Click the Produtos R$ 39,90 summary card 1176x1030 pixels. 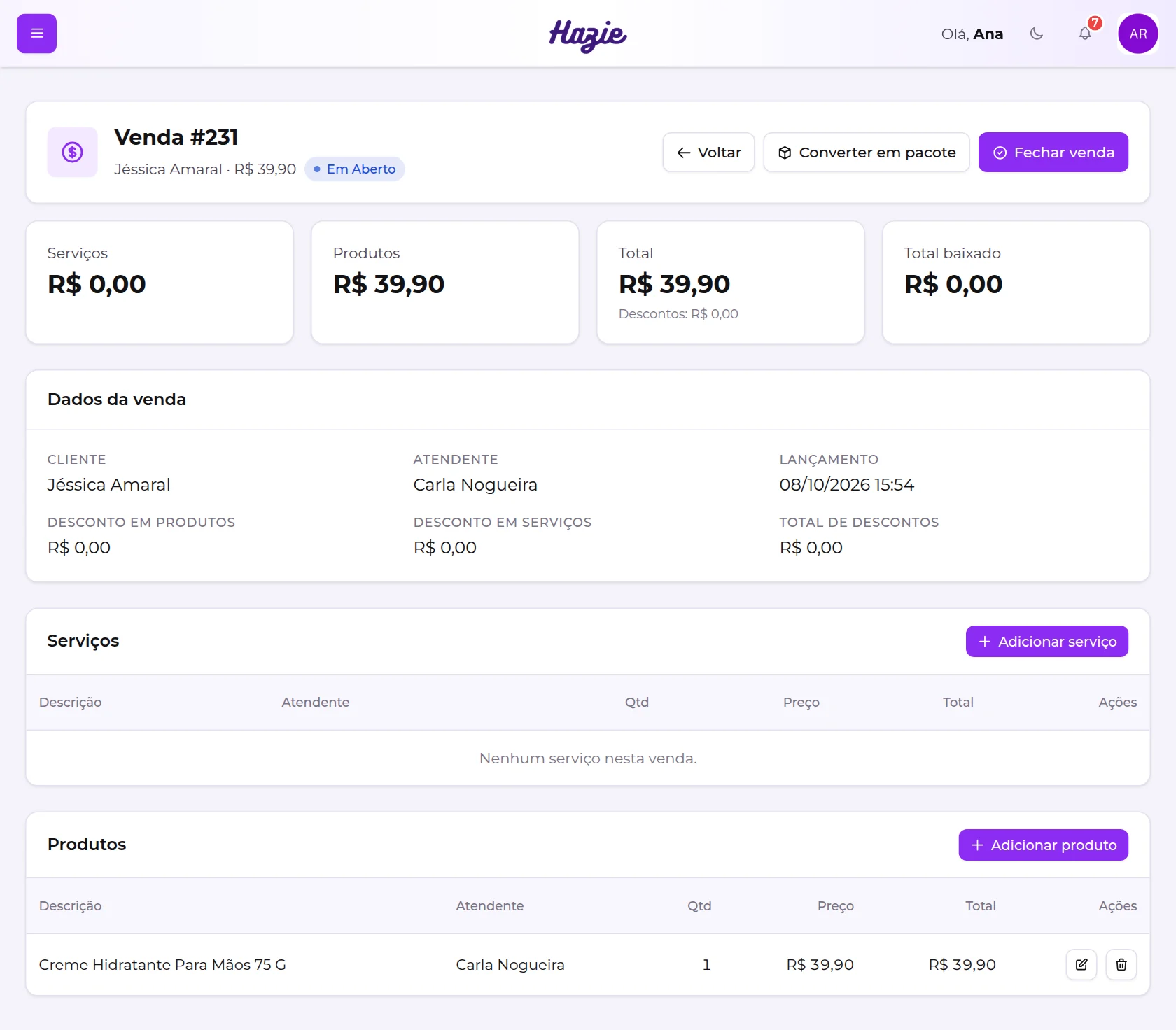pyautogui.click(x=445, y=283)
